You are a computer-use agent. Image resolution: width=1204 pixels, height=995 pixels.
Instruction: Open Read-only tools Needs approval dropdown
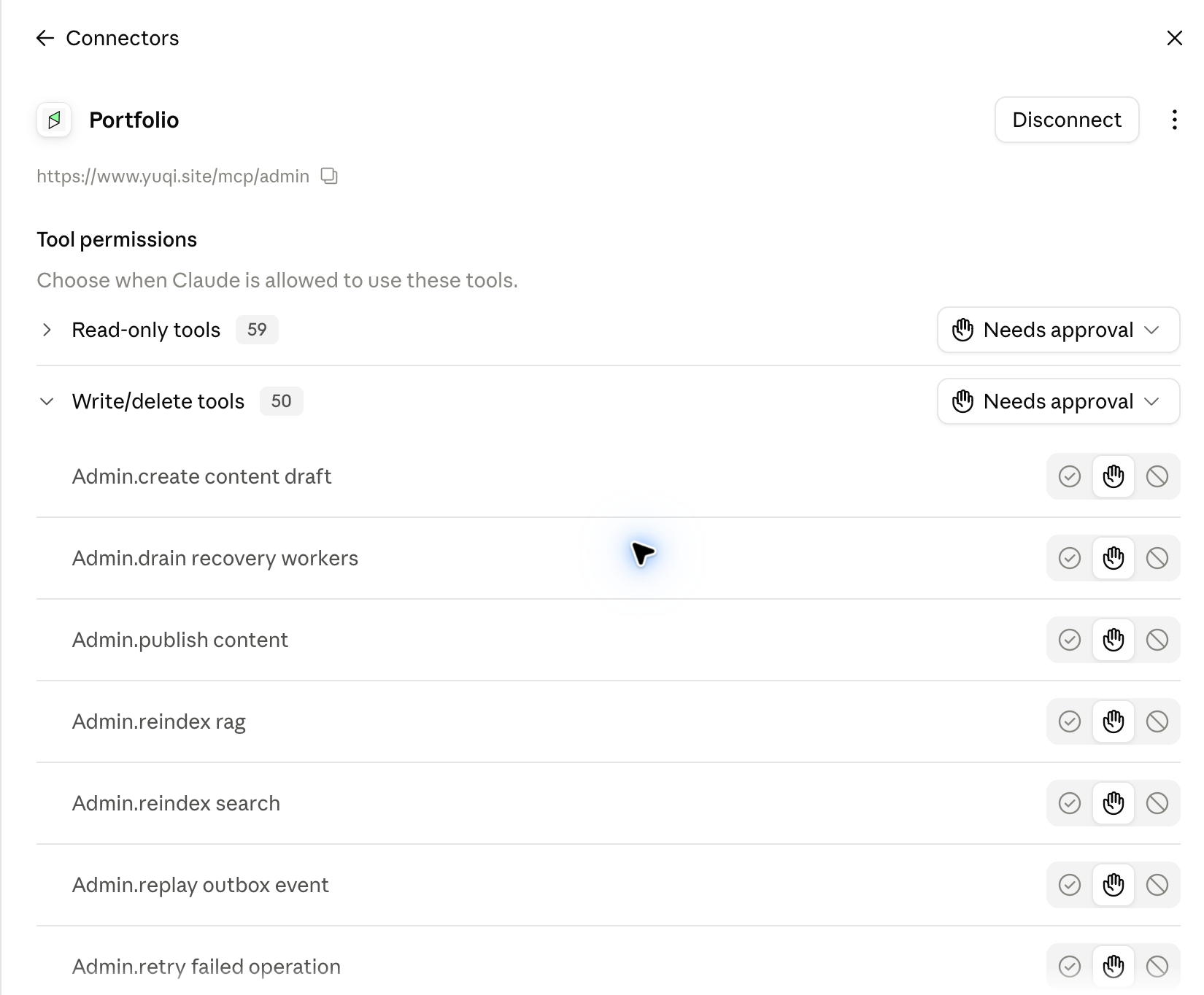pos(1058,330)
